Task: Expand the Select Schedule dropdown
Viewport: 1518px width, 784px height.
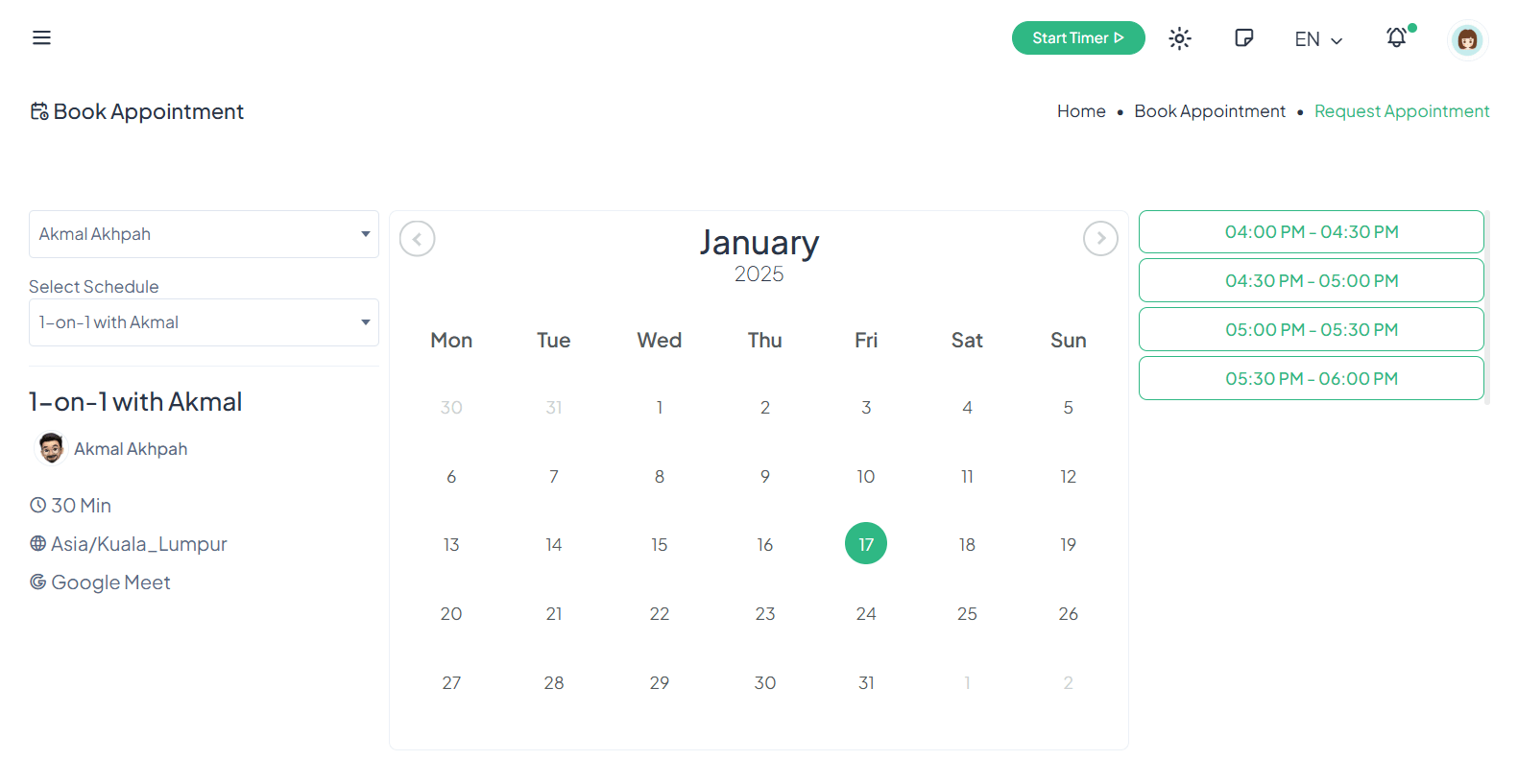Action: coord(204,322)
